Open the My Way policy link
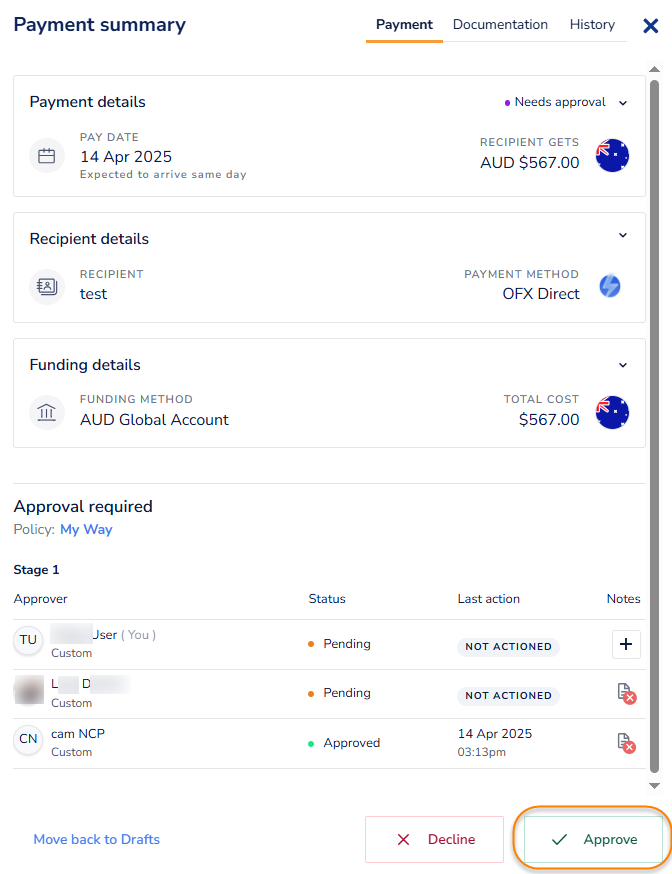 pos(86,529)
